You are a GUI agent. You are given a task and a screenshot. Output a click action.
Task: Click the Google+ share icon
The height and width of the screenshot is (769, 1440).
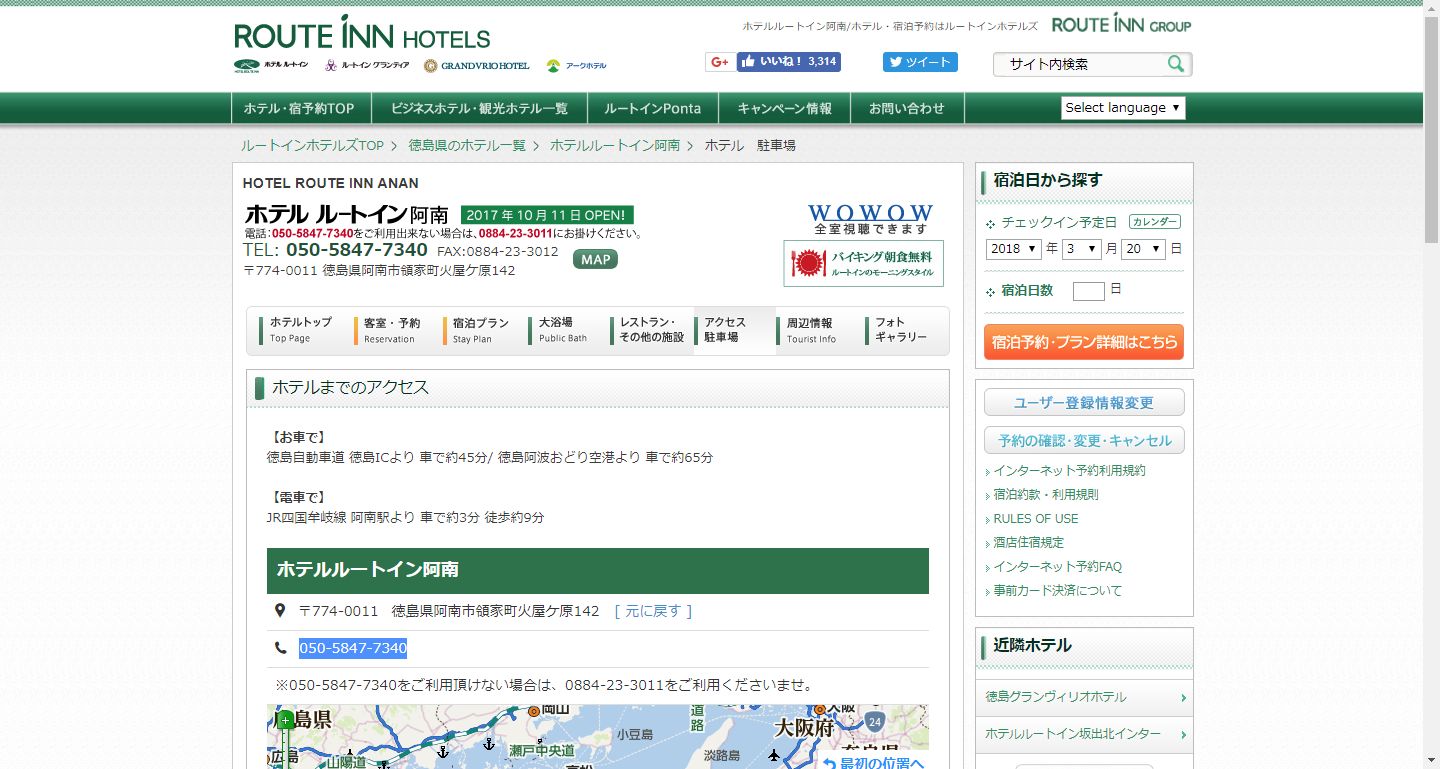720,62
